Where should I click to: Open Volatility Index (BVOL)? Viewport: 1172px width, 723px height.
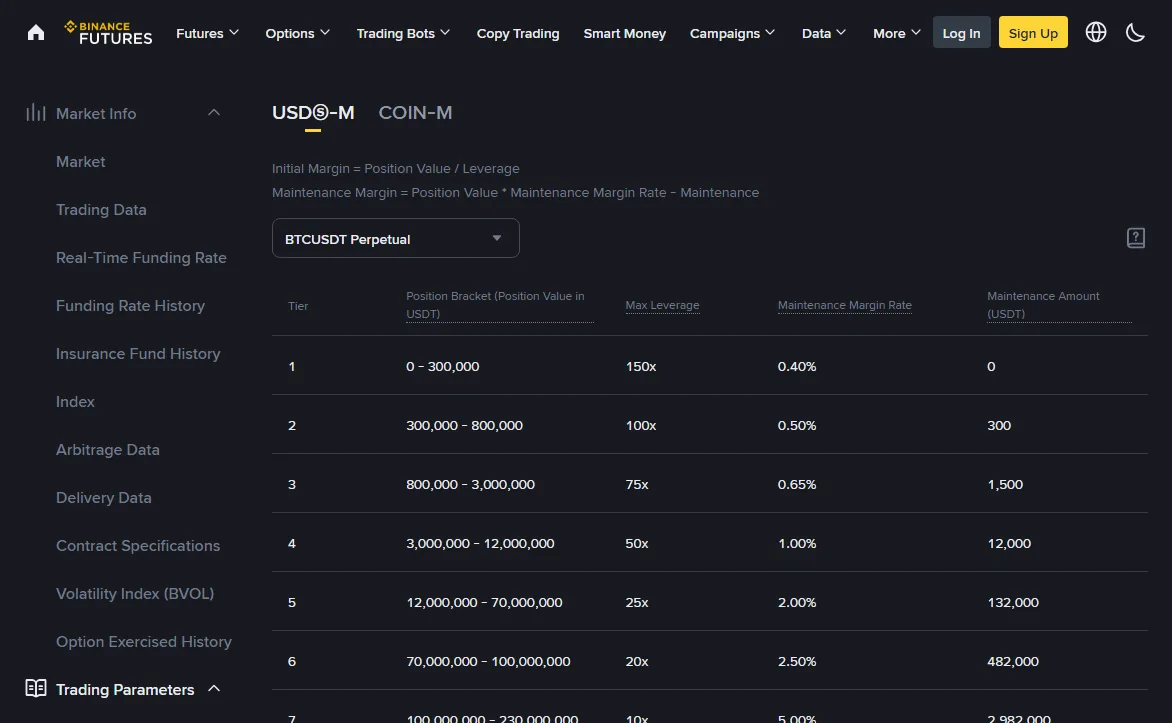point(135,593)
